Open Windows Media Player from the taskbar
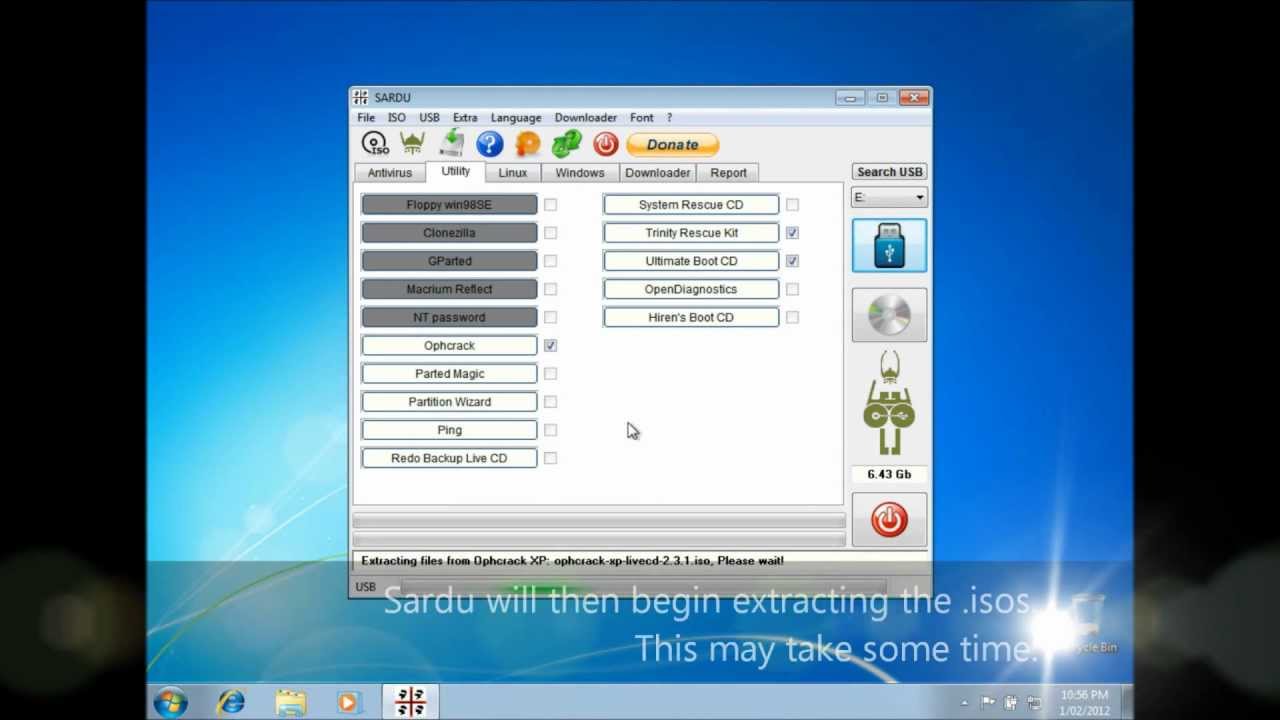Screen dimensions: 1280x720 point(348,702)
